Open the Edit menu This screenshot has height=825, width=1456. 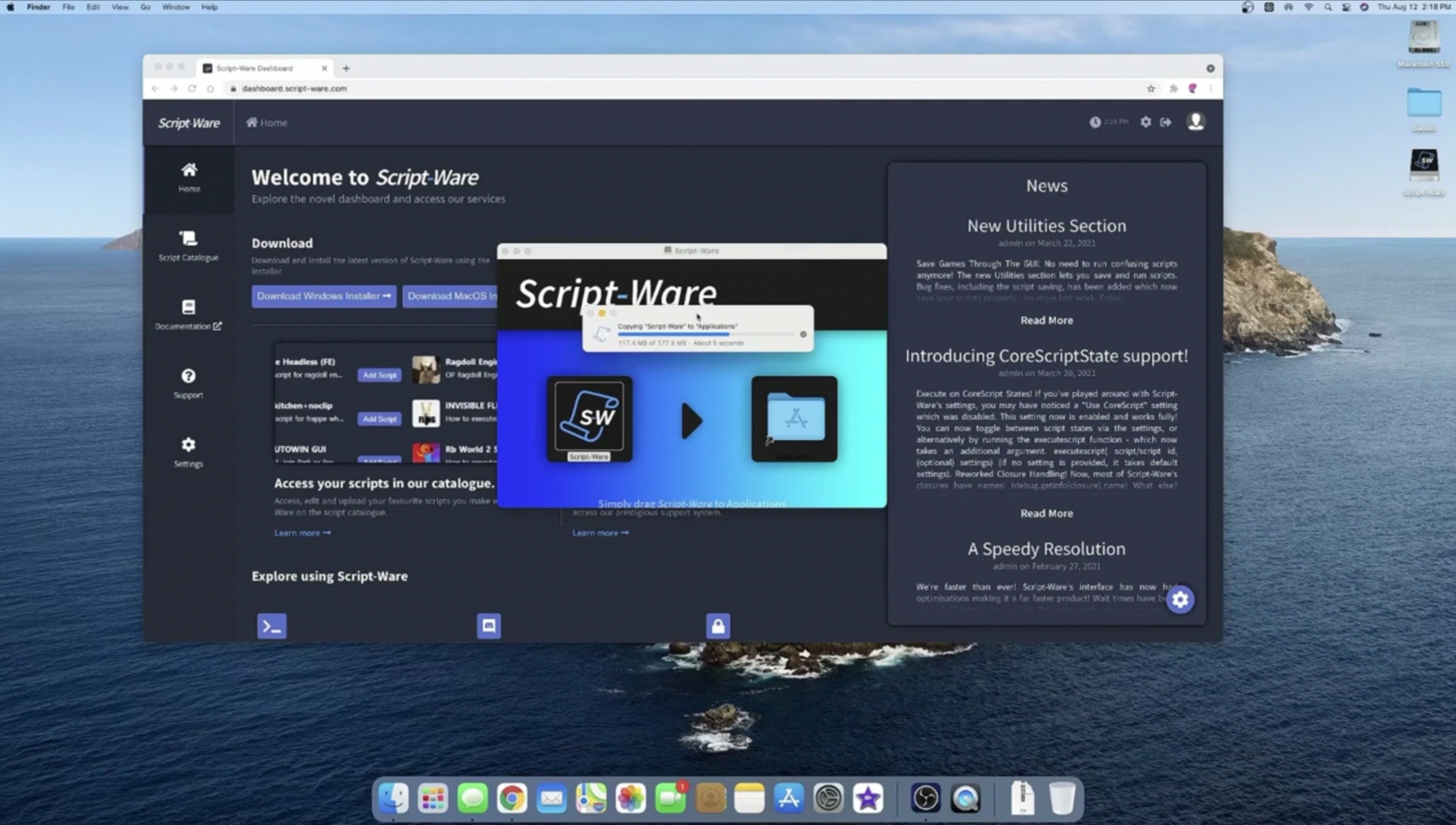pos(93,7)
